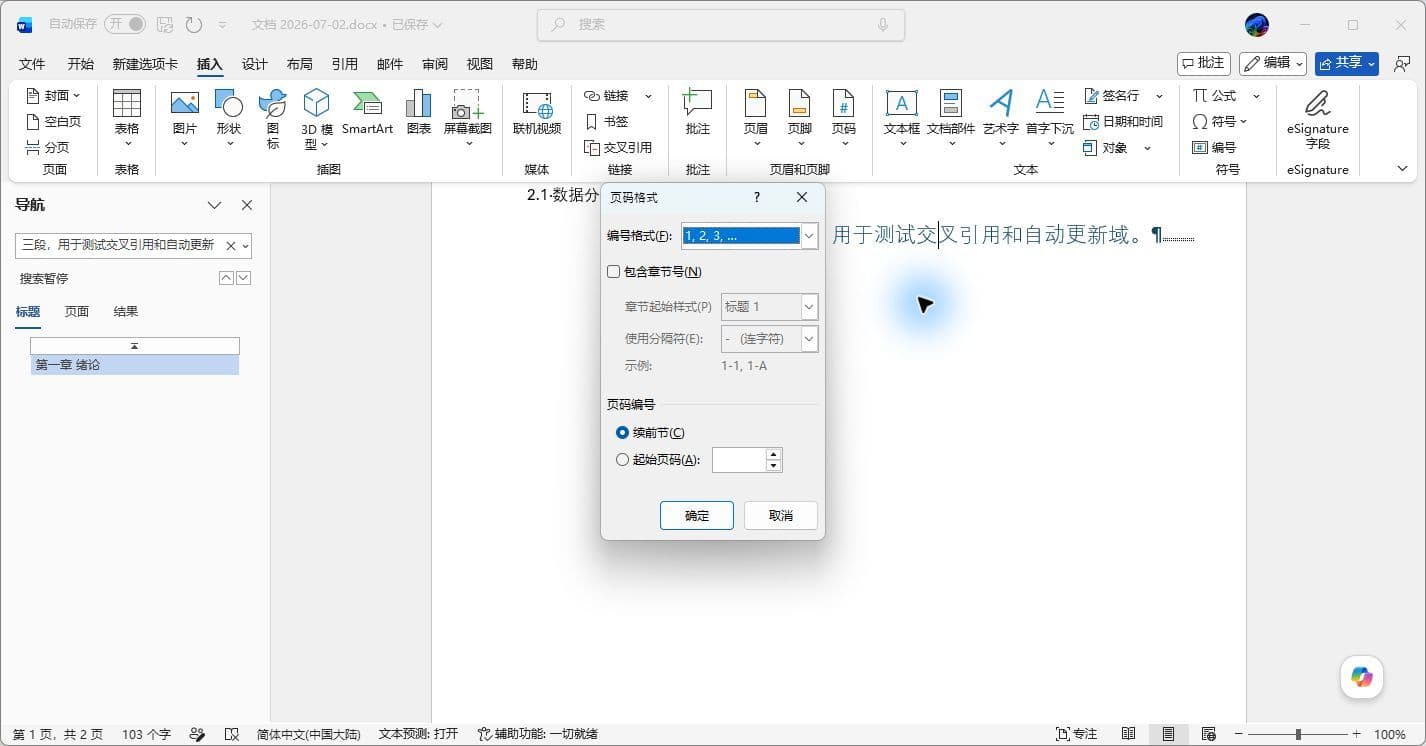Open the Editing (编辑) mode button
The image size is (1426, 746).
click(1273, 63)
